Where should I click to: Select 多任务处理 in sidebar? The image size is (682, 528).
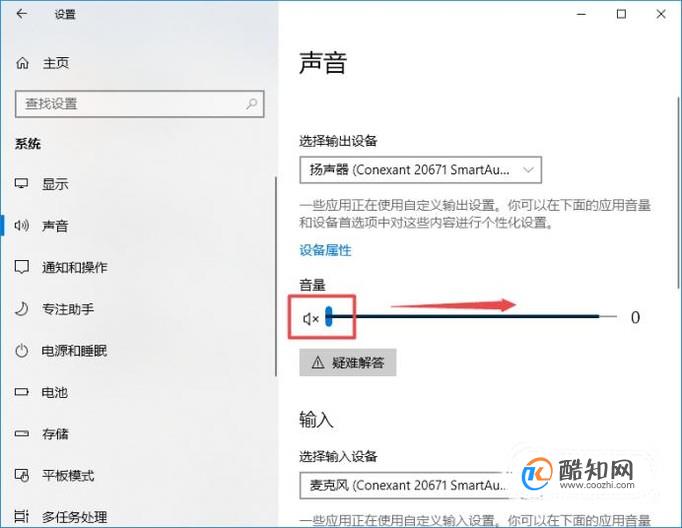[74, 517]
